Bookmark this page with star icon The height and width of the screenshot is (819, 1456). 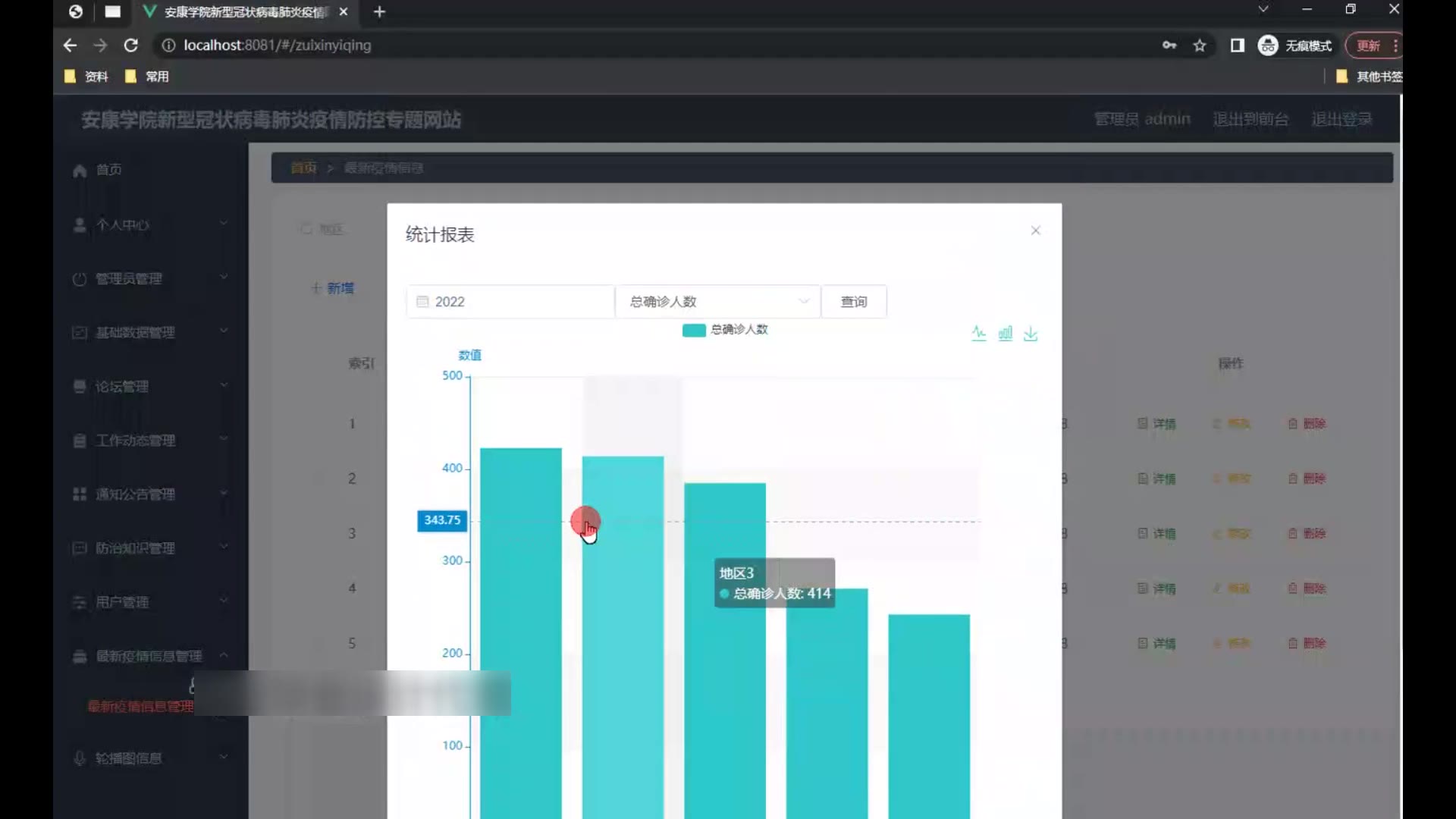pos(1199,45)
